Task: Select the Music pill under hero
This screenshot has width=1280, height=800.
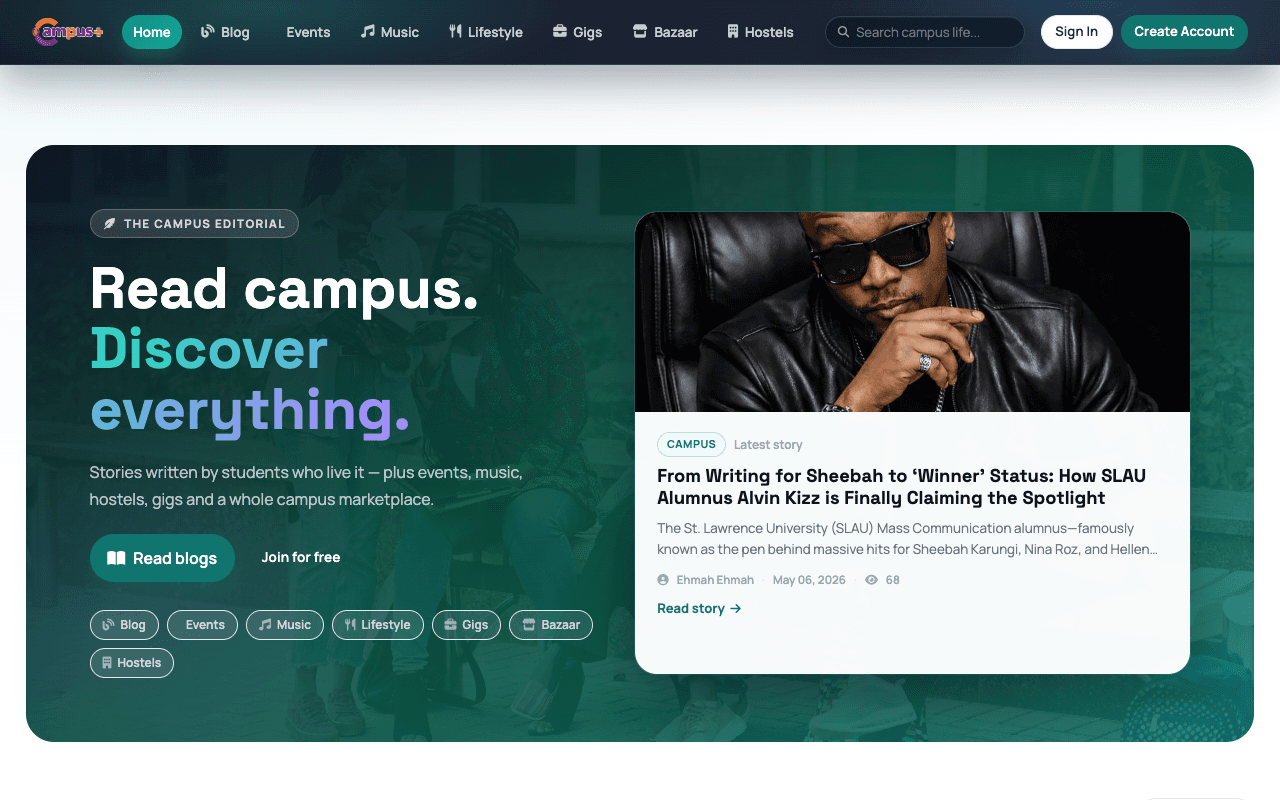Action: (285, 625)
